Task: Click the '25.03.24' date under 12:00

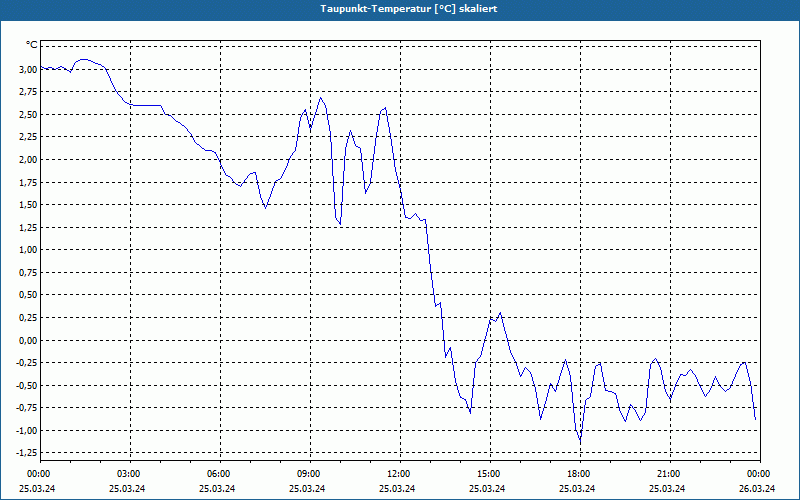Action: tap(397, 488)
